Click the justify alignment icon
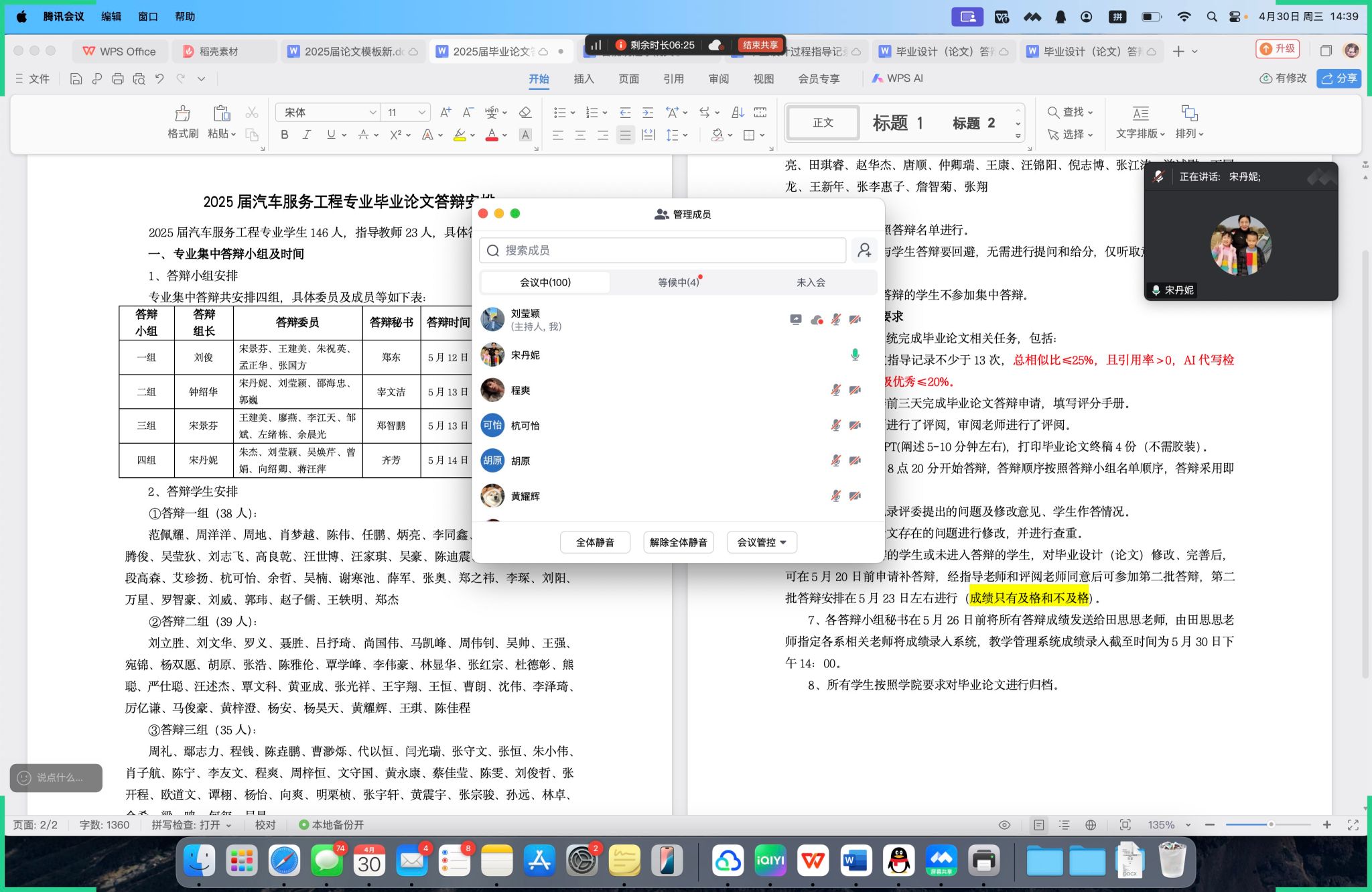1372x892 pixels. (625, 135)
